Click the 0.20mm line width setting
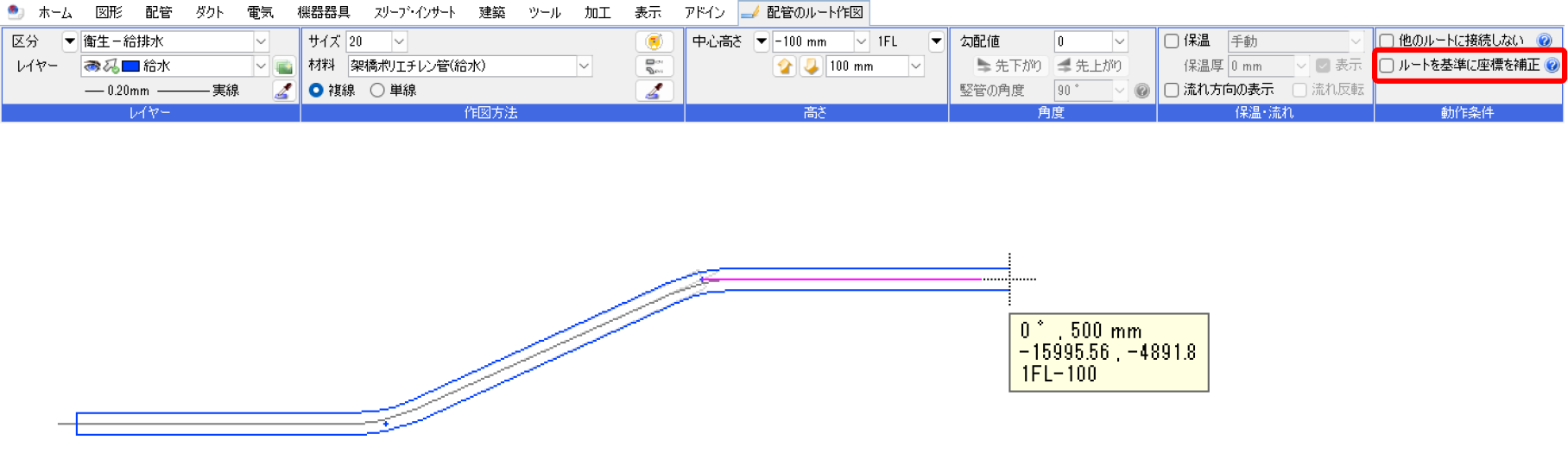1568x453 pixels. coord(117,91)
